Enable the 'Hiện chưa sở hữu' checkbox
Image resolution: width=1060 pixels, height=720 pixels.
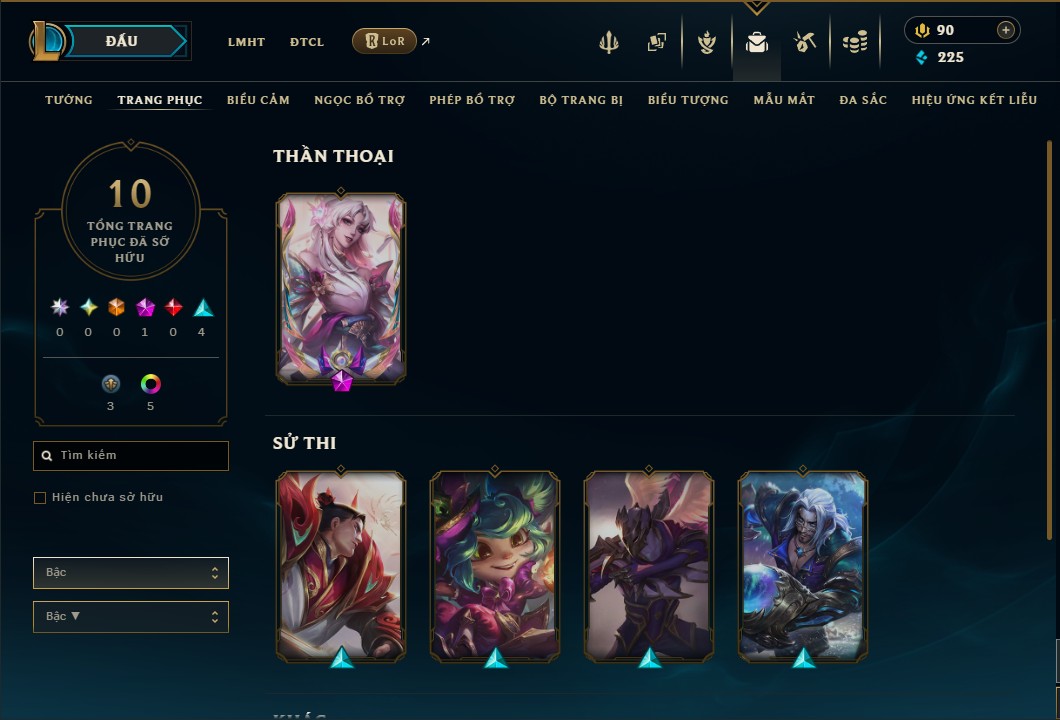40,498
